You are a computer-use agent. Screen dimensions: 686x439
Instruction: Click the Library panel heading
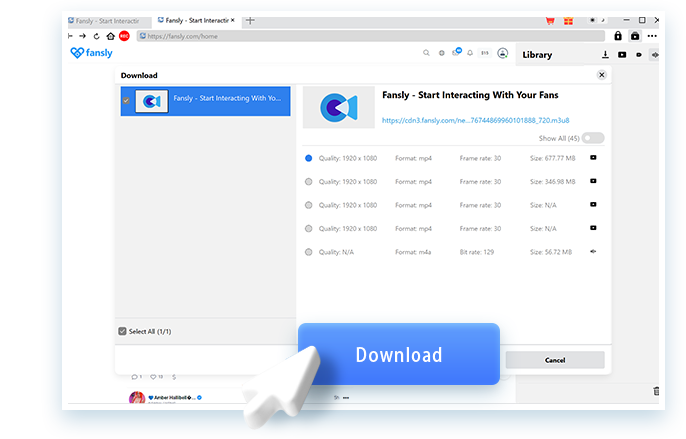[x=537, y=55]
